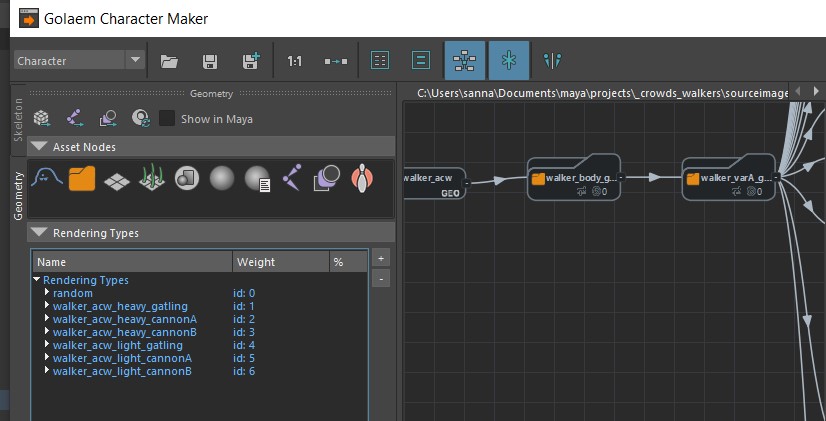Click the single-box layout icon in toolbar
This screenshot has width=826, height=421.
pos(420,61)
